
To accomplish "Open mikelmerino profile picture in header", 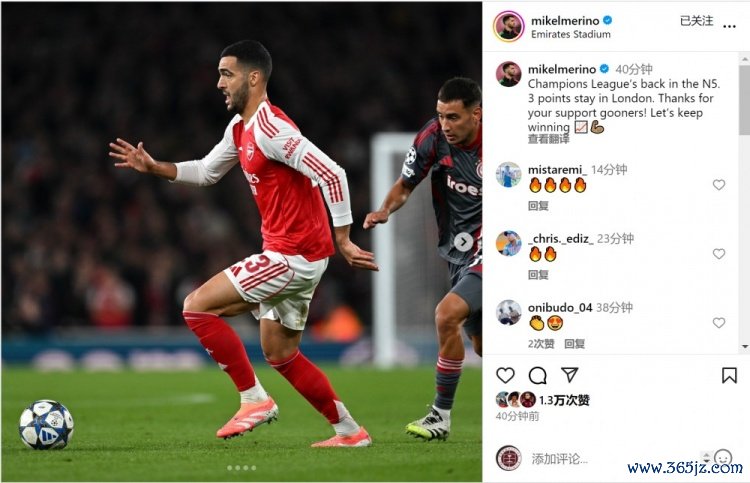I will point(508,26).
